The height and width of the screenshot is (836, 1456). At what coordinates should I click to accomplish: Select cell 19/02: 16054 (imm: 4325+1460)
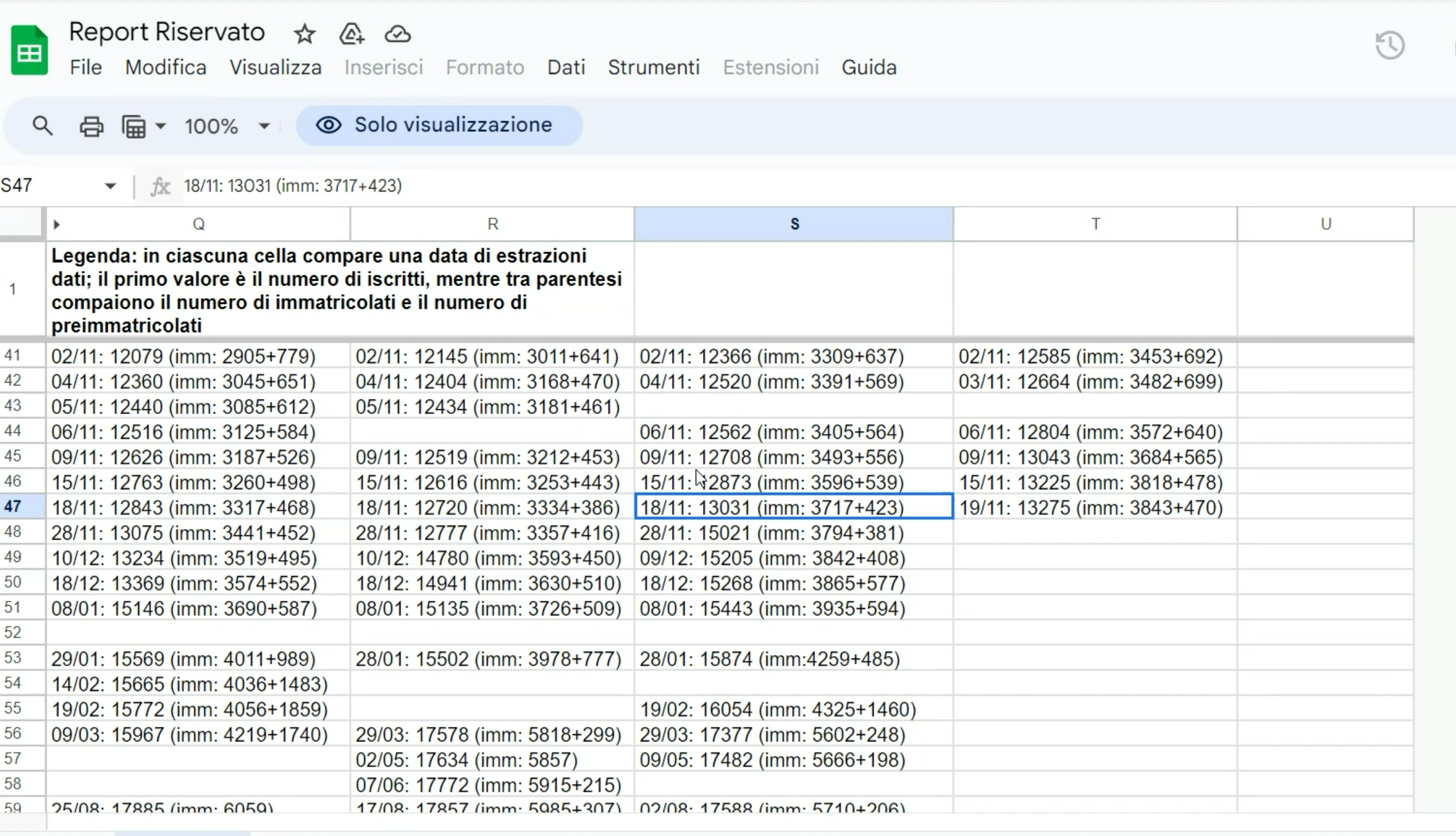tap(794, 709)
